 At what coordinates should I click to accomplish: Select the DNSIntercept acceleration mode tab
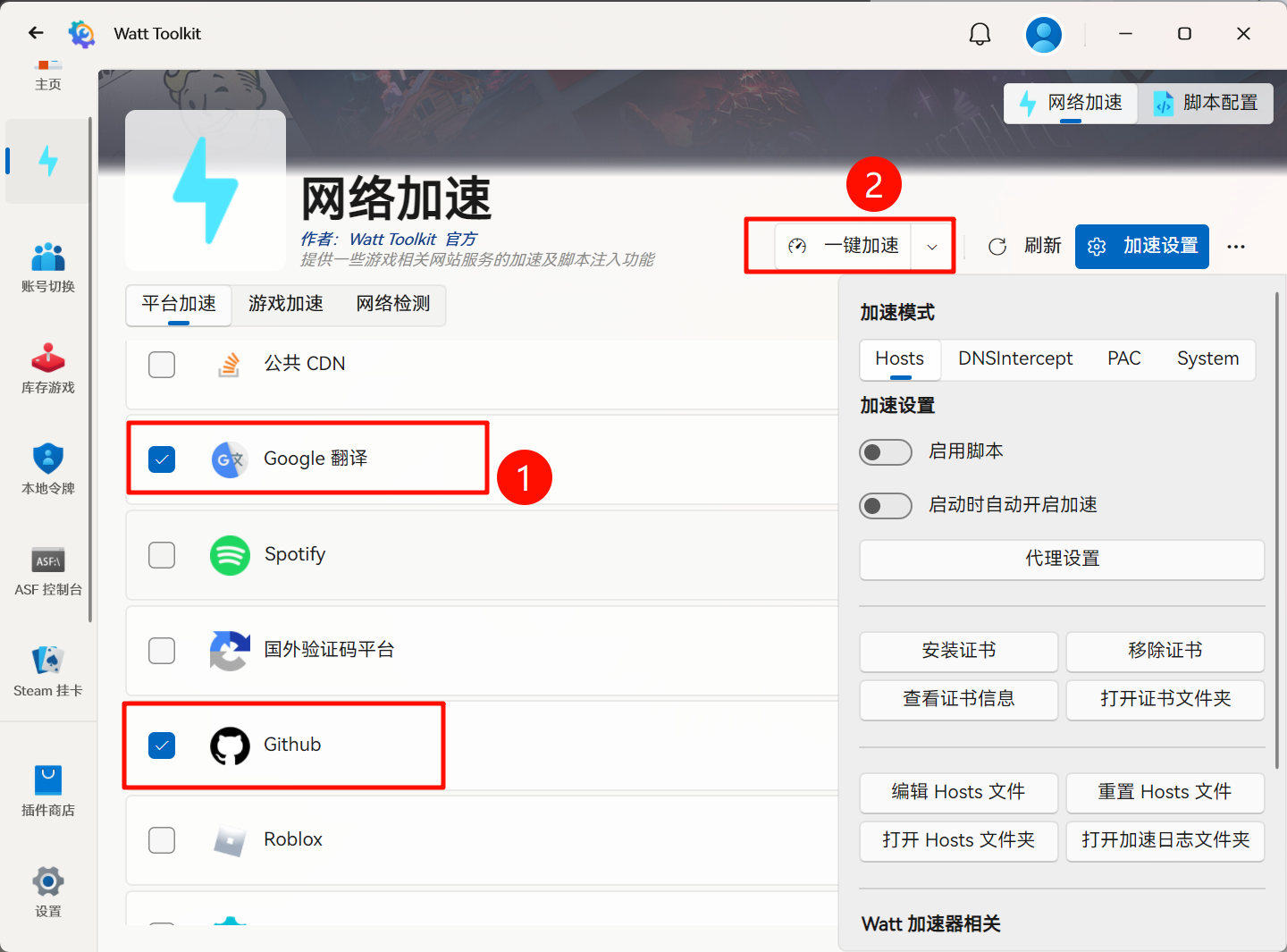1014,358
